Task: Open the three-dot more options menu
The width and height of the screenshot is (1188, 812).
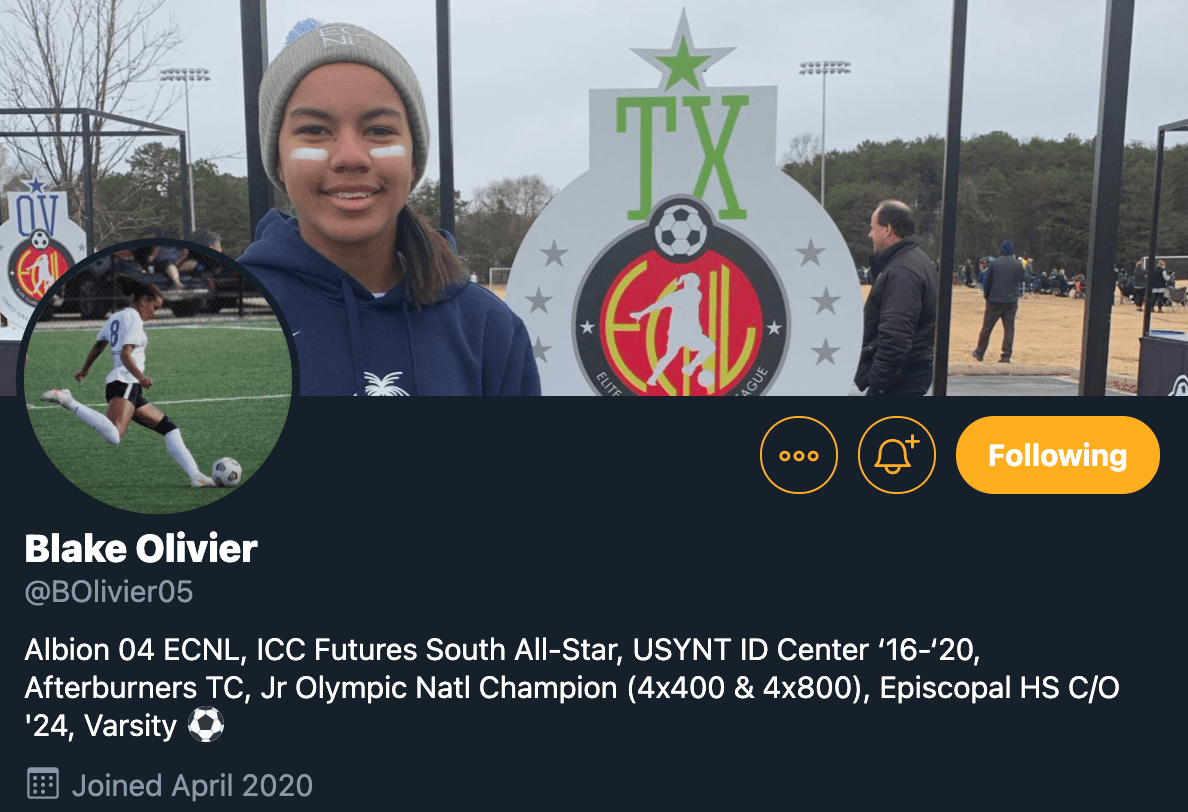Action: point(799,455)
